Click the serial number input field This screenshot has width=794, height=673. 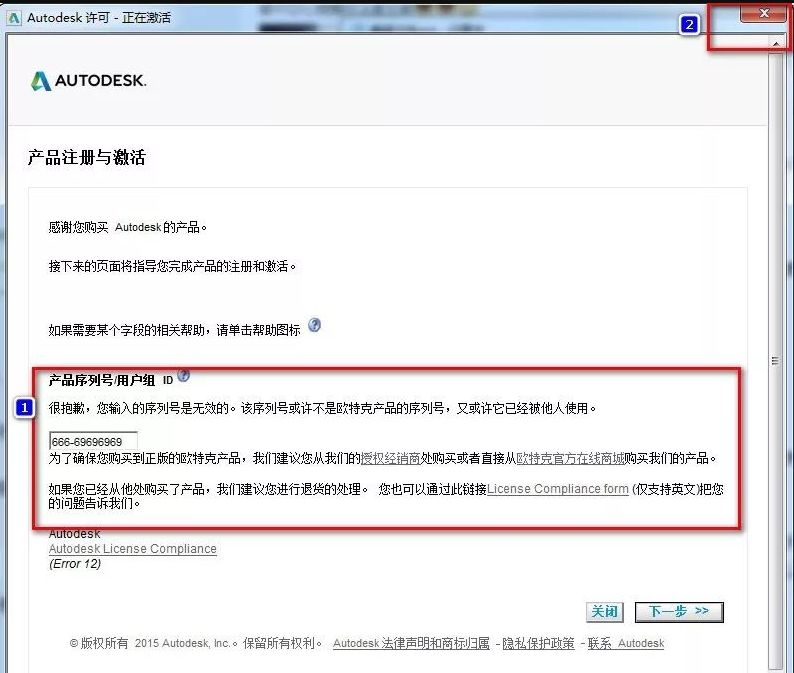[x=93, y=441]
